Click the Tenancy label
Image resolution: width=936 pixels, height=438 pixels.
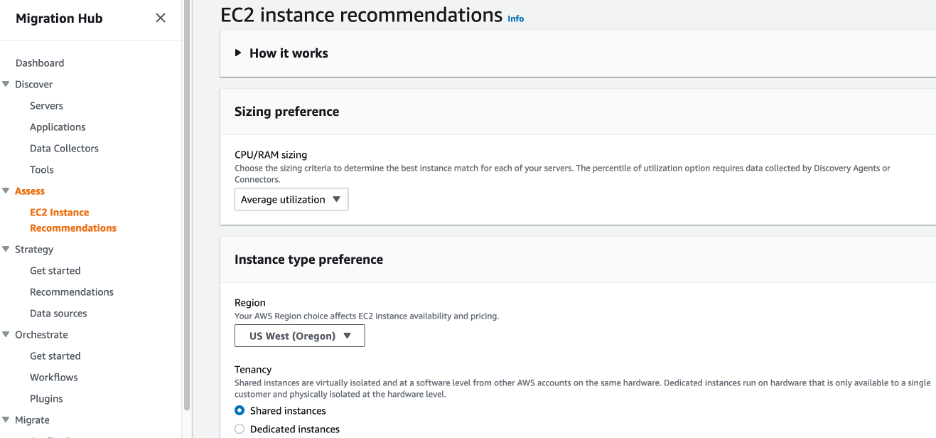[253, 370]
